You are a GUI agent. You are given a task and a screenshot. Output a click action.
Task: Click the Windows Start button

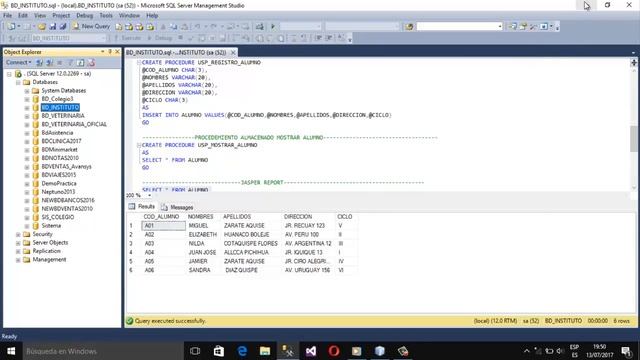point(11,351)
